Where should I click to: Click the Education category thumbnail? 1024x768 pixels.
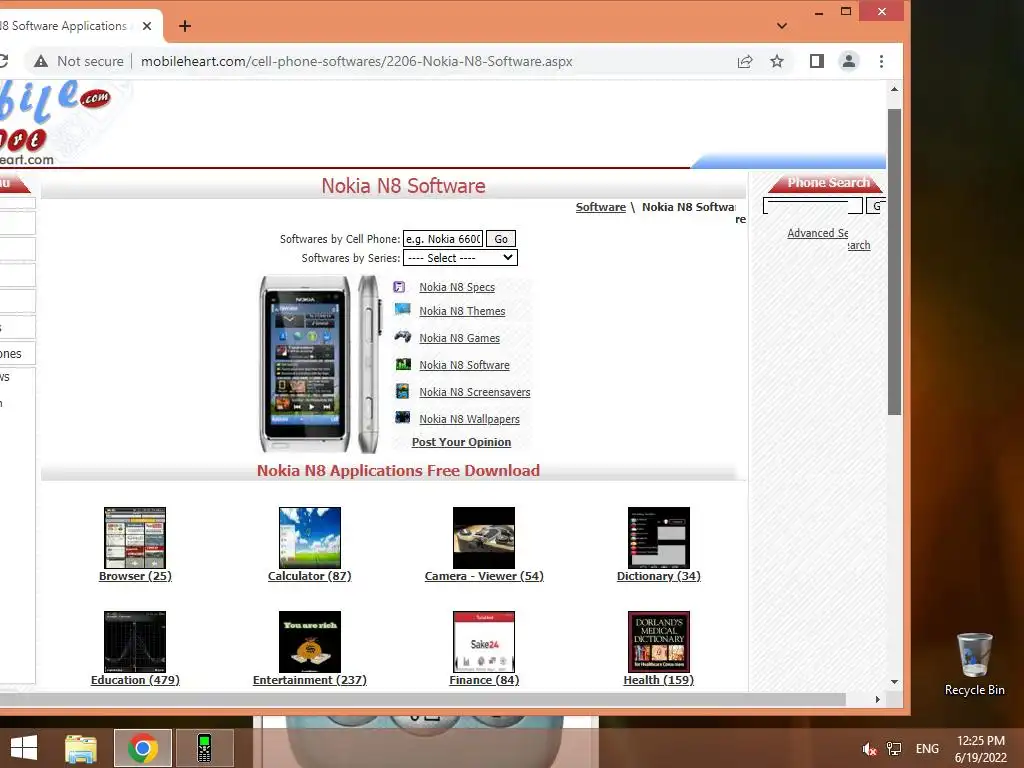pos(135,642)
